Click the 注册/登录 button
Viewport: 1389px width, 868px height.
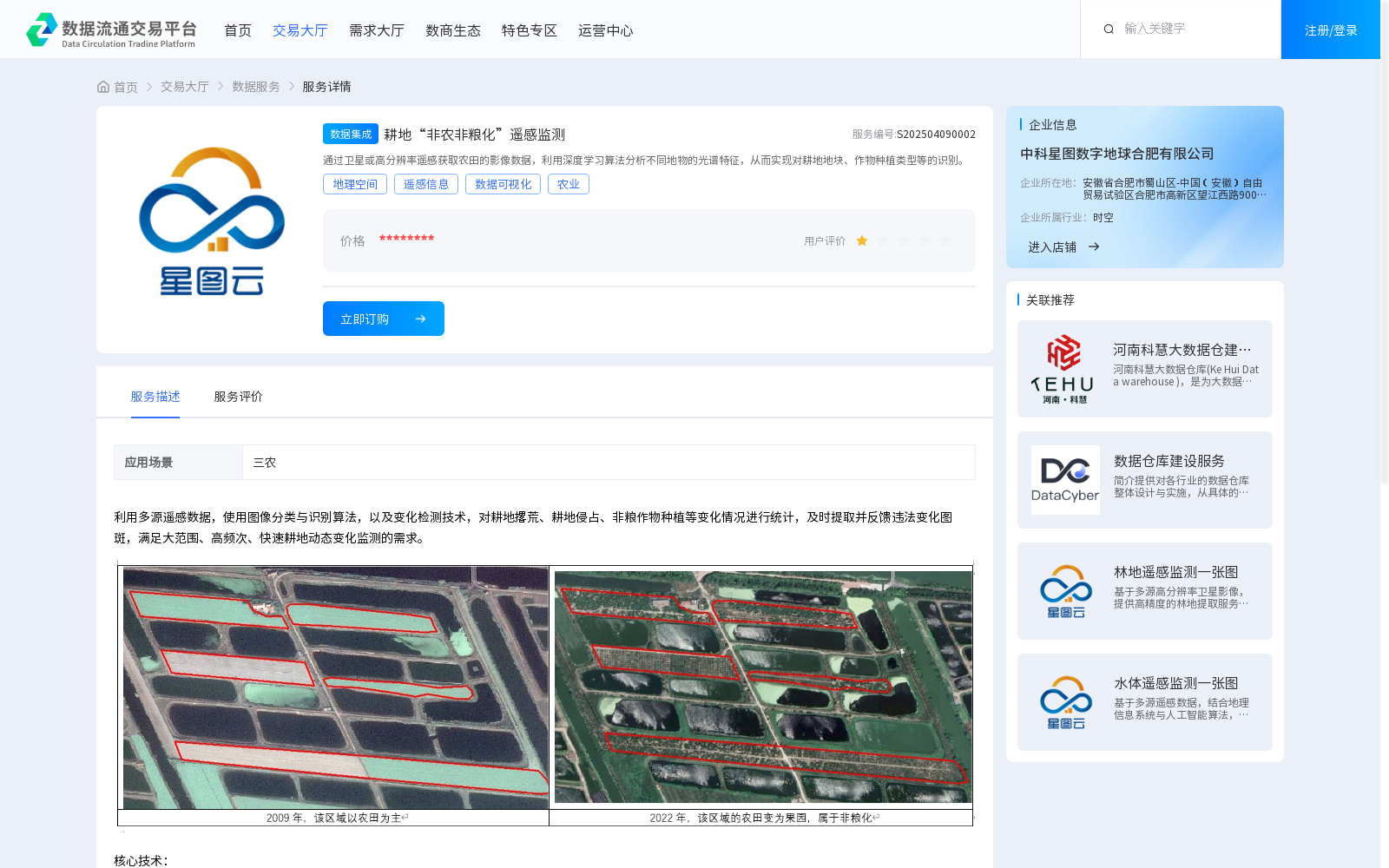pyautogui.click(x=1331, y=30)
